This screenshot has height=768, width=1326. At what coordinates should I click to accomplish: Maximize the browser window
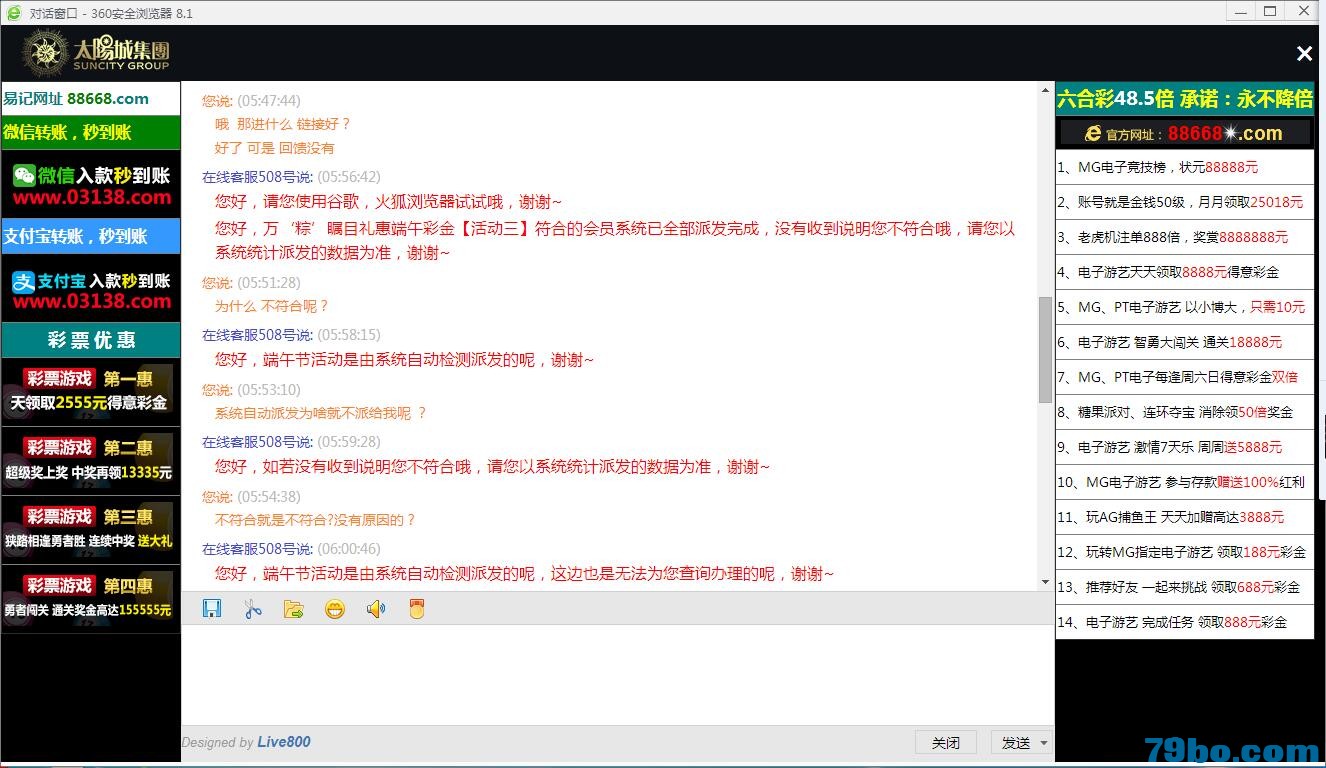pos(1270,11)
